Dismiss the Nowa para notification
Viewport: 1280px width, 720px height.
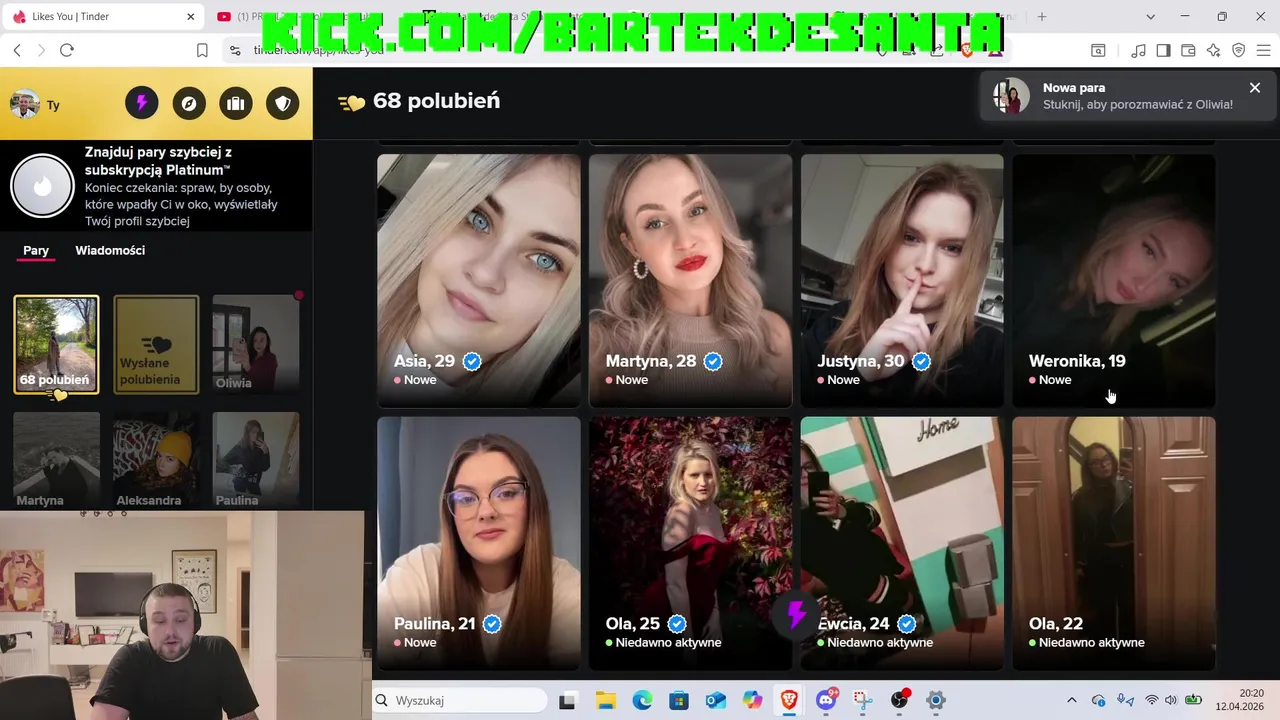click(x=1255, y=88)
